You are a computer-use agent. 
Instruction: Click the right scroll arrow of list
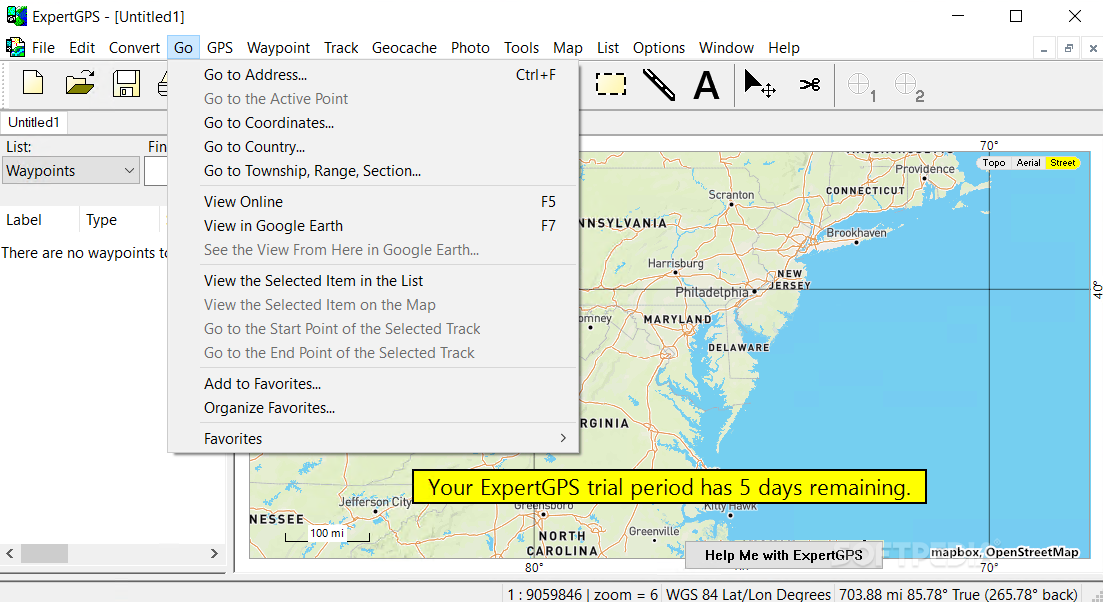tap(215, 553)
